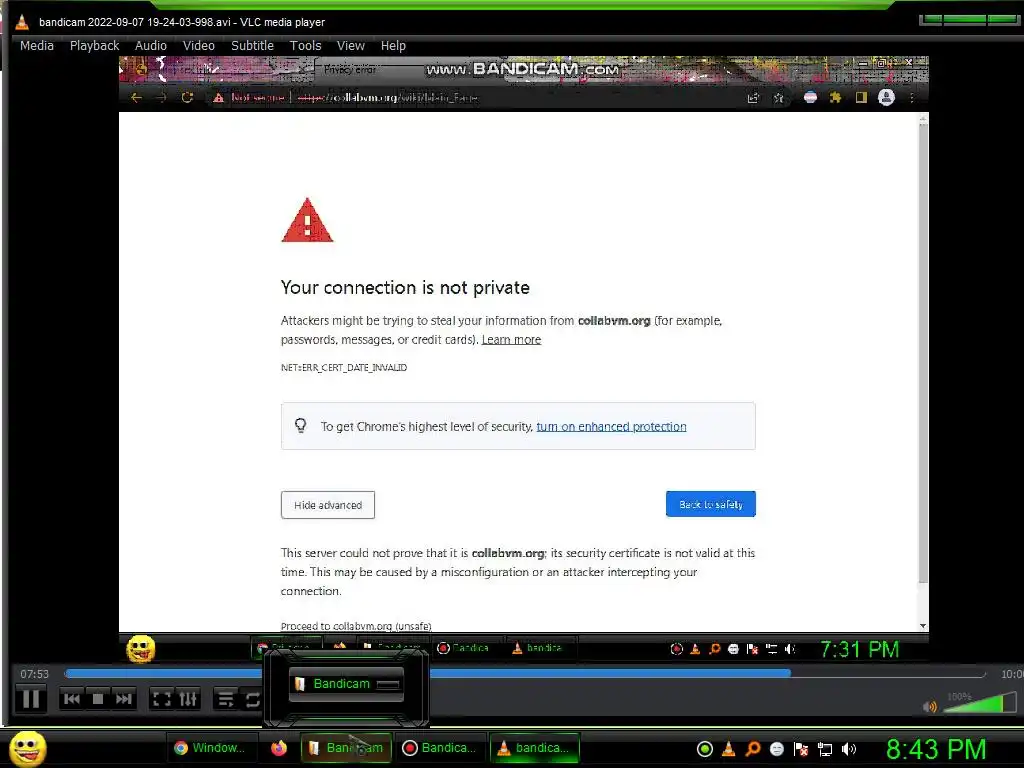Pause the VLC video playback
Viewport: 1024px width, 768px height.
[31, 699]
